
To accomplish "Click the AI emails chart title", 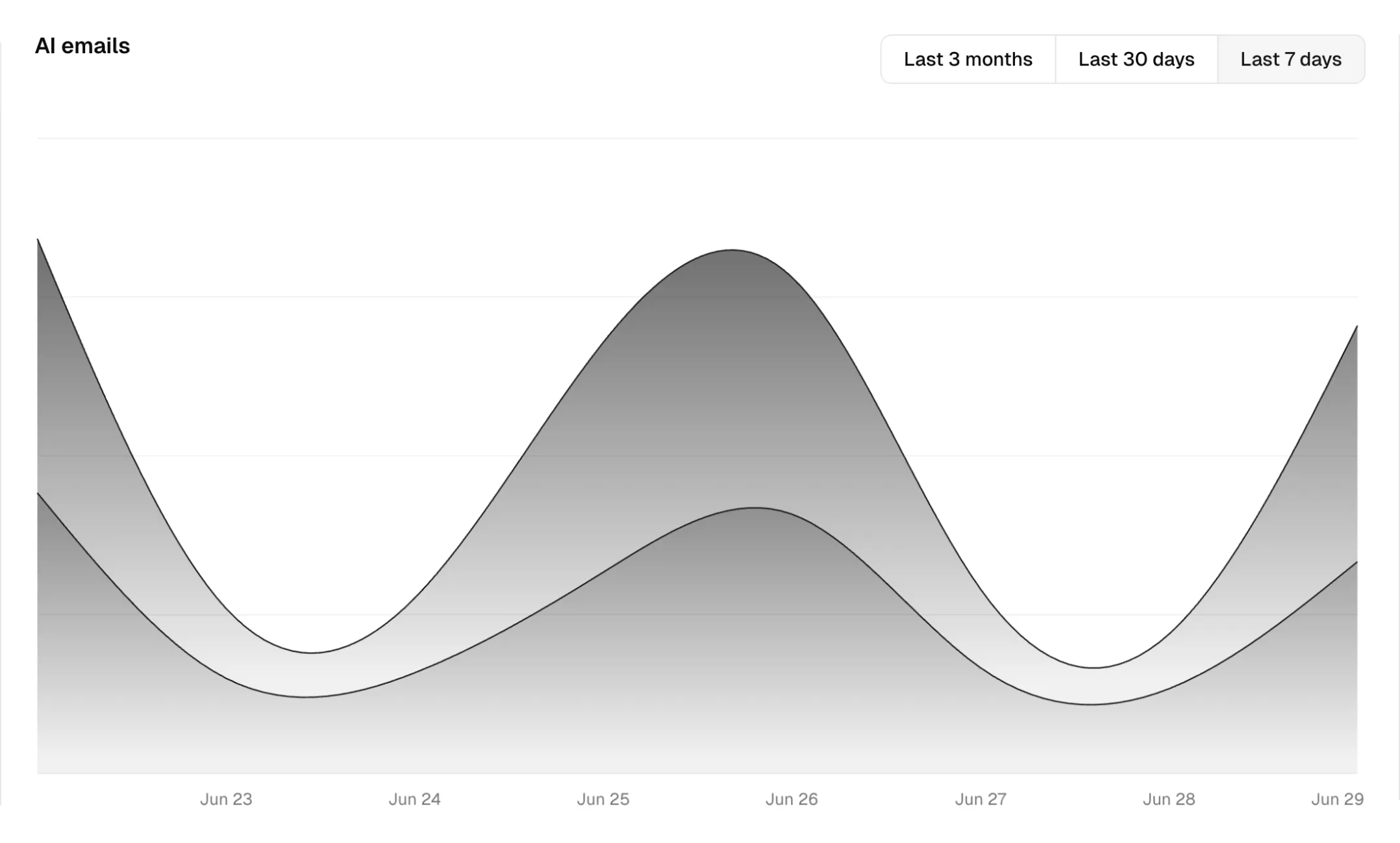I will [83, 45].
